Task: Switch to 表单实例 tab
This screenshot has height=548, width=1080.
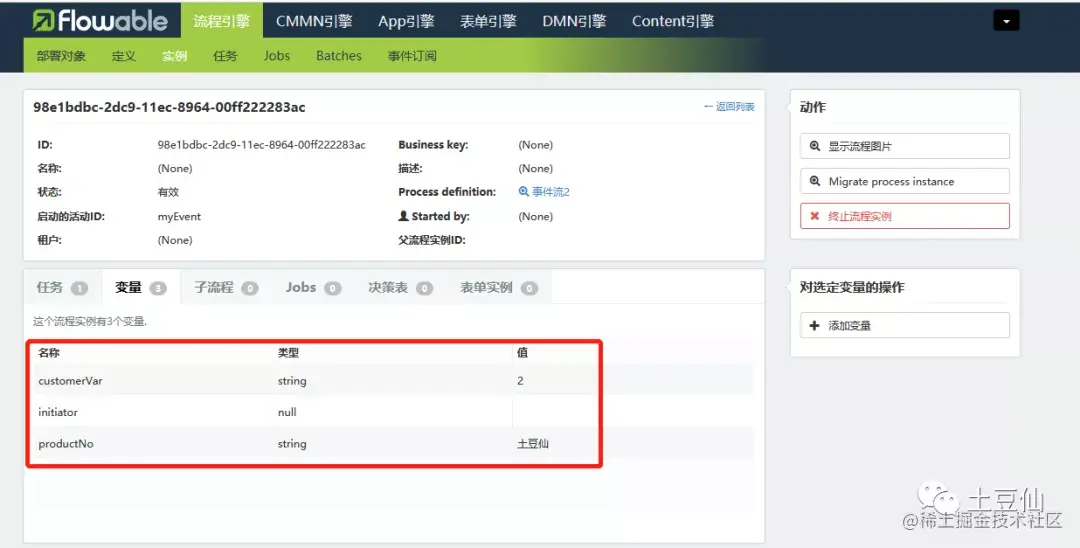Action: [499, 287]
